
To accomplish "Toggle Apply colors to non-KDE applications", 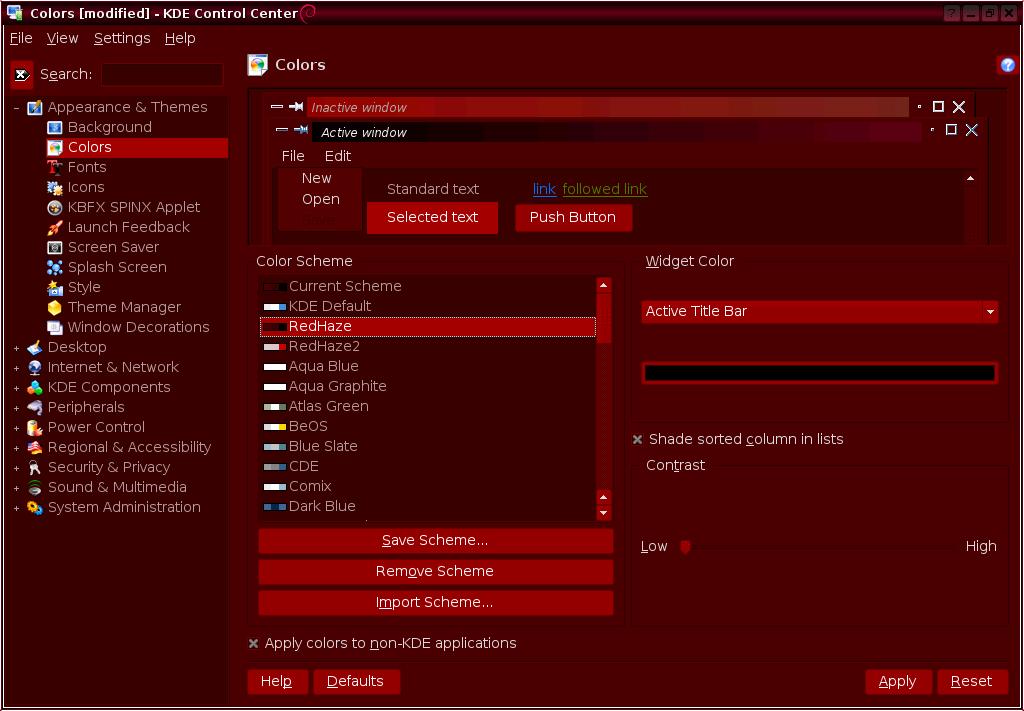I will 253,644.
